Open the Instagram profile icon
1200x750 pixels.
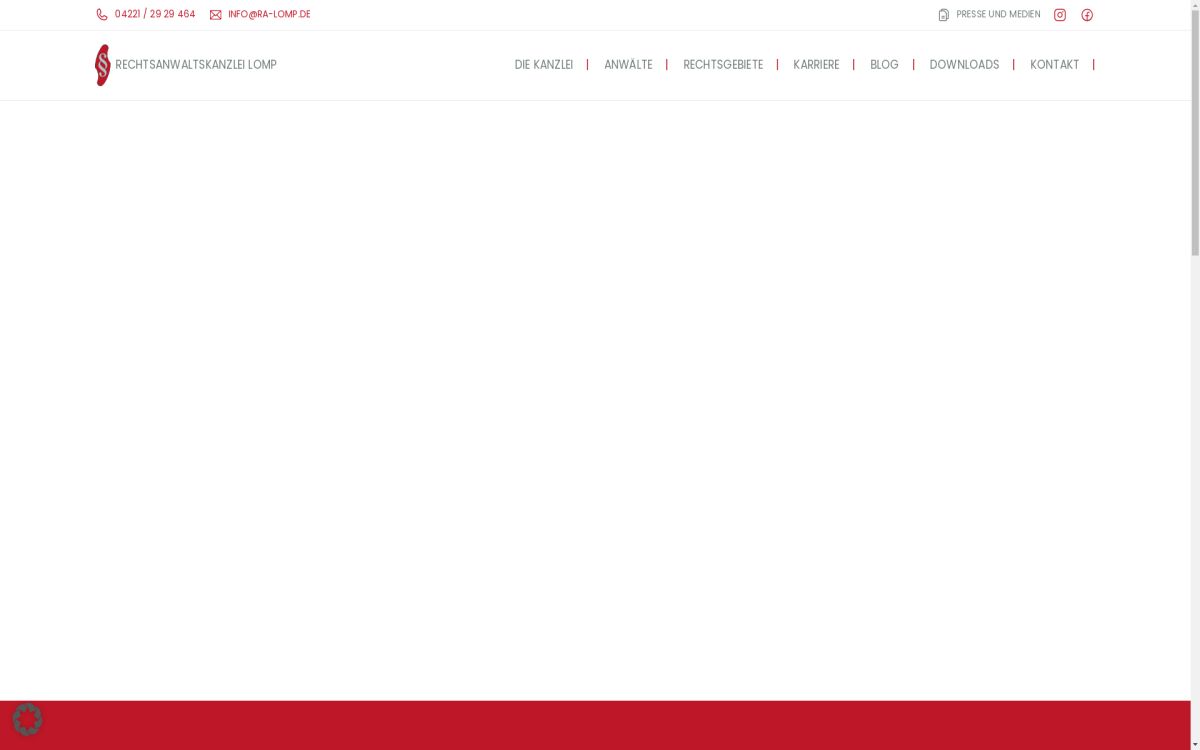(1059, 14)
